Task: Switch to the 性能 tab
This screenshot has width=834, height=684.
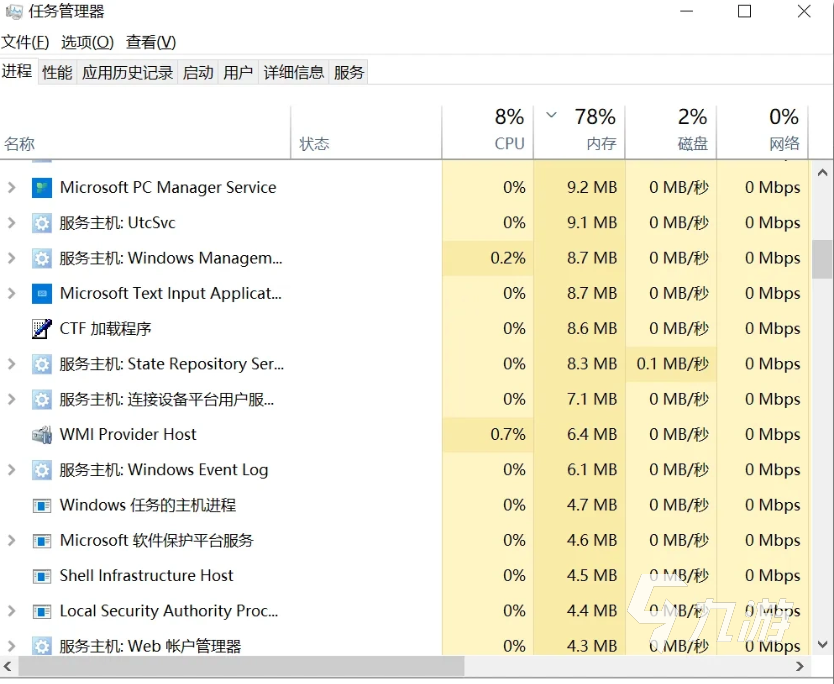Action: (x=57, y=71)
